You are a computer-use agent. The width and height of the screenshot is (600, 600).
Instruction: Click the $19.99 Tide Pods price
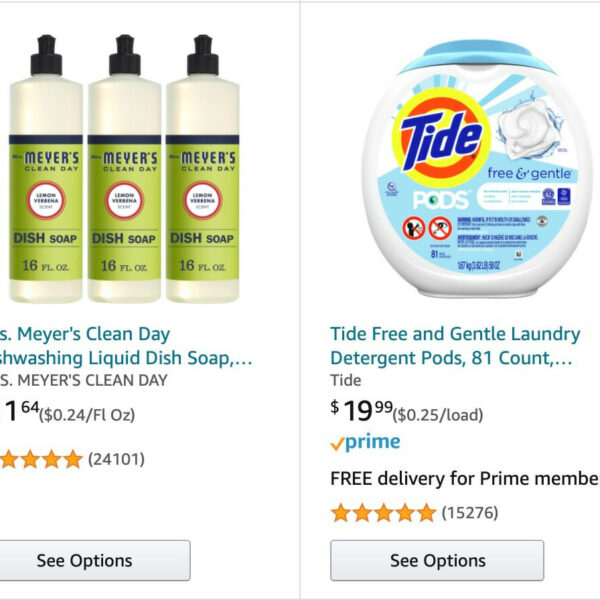[x=360, y=408]
